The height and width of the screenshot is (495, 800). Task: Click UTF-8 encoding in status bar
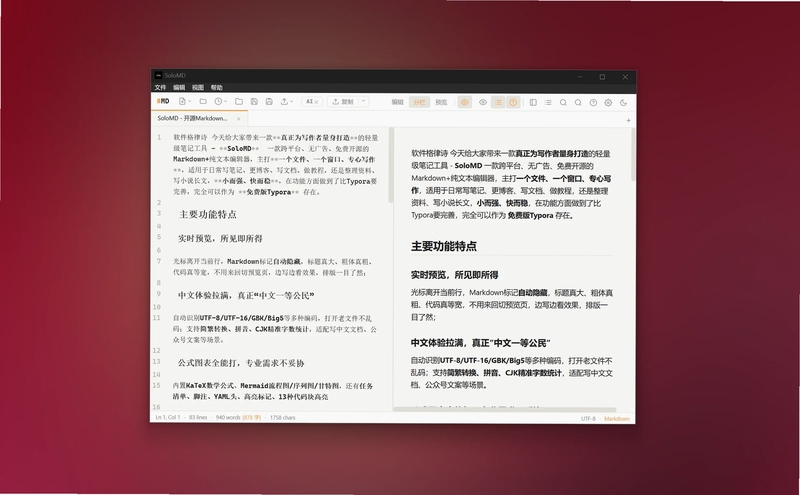[588, 418]
